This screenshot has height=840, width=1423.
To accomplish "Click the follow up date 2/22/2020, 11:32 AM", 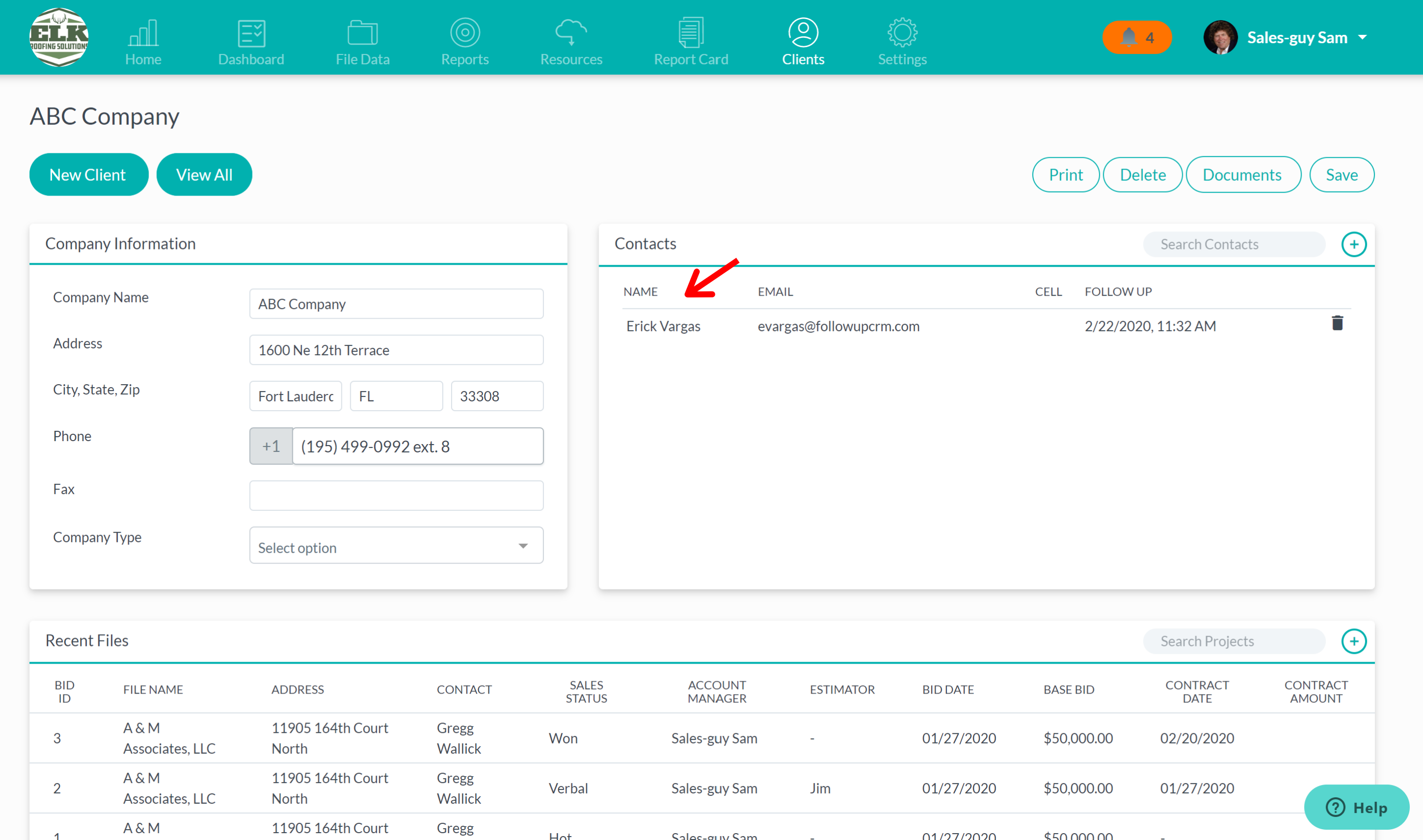I will tap(1150, 326).
